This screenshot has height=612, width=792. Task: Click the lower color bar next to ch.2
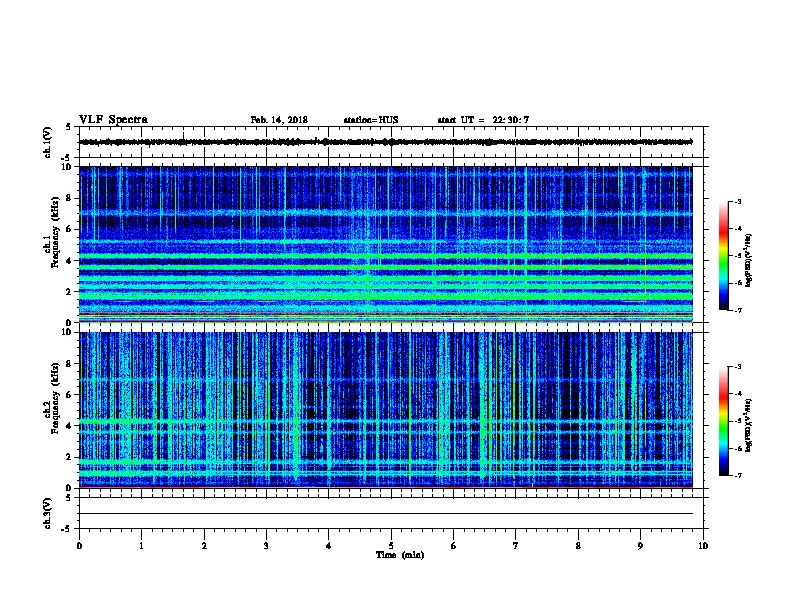point(723,421)
